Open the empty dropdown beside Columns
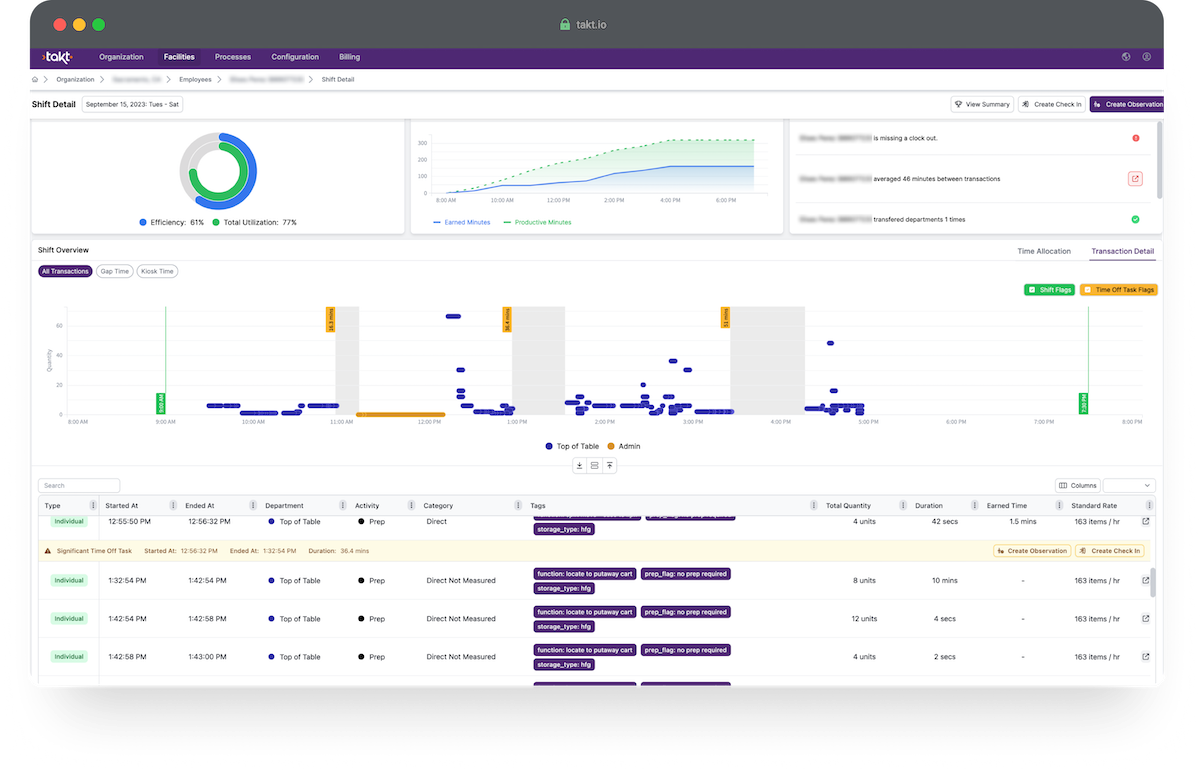The width and height of the screenshot is (1200, 771). tap(1129, 485)
